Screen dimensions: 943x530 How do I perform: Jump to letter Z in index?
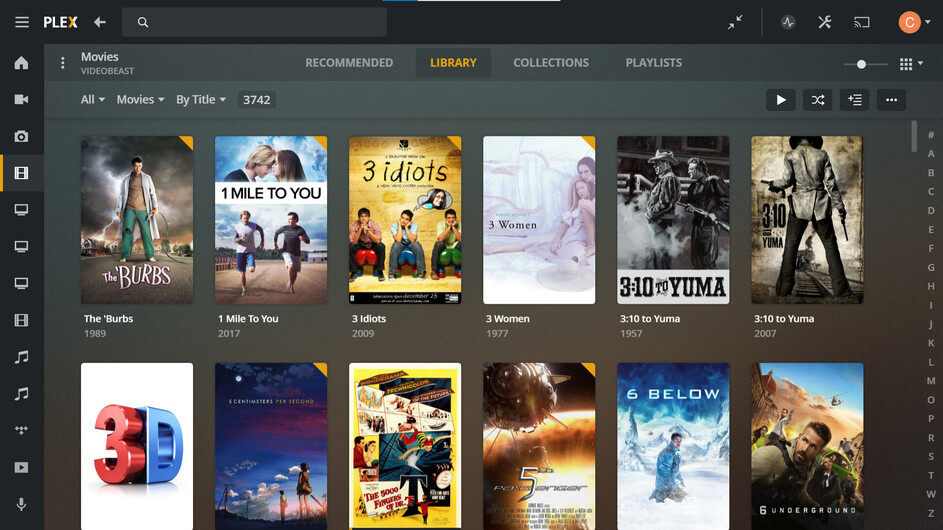click(x=931, y=513)
